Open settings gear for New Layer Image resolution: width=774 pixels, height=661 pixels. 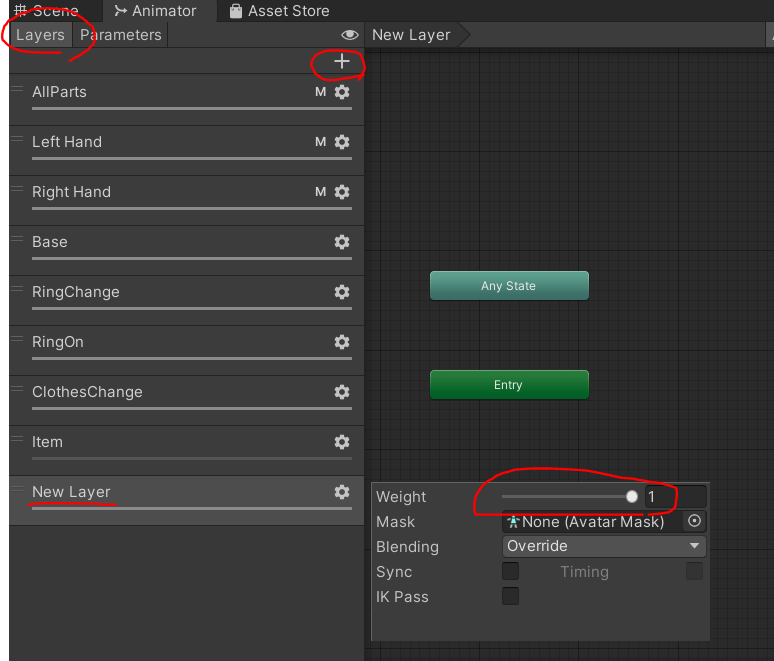[342, 492]
